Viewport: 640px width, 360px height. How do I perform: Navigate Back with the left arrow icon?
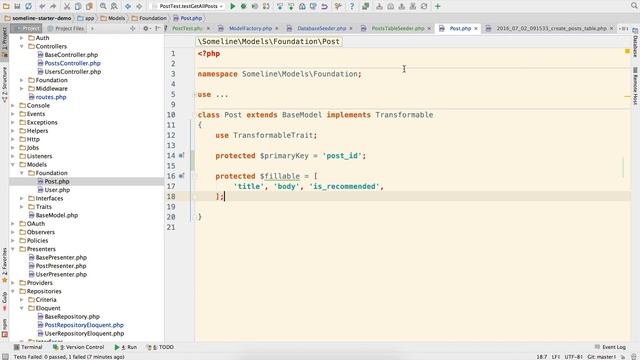coord(128,6)
